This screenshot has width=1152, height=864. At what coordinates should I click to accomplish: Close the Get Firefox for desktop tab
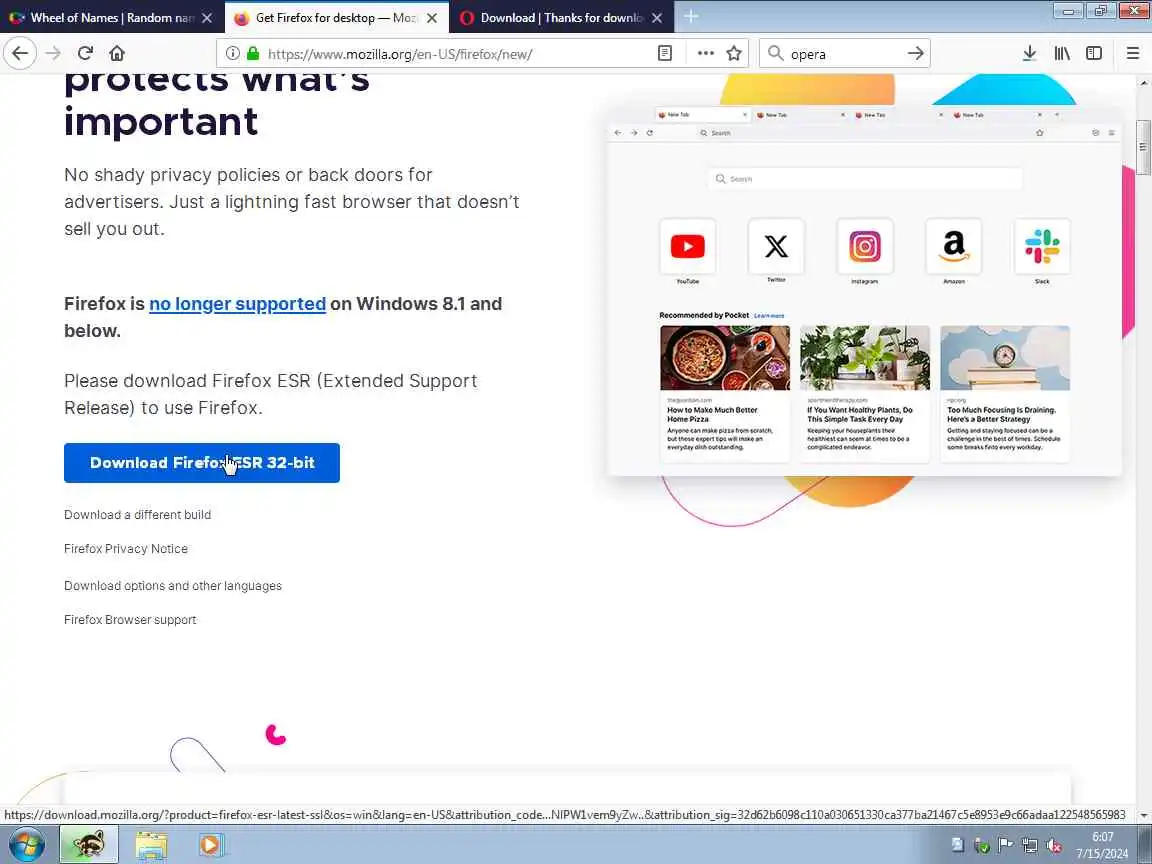(432, 18)
